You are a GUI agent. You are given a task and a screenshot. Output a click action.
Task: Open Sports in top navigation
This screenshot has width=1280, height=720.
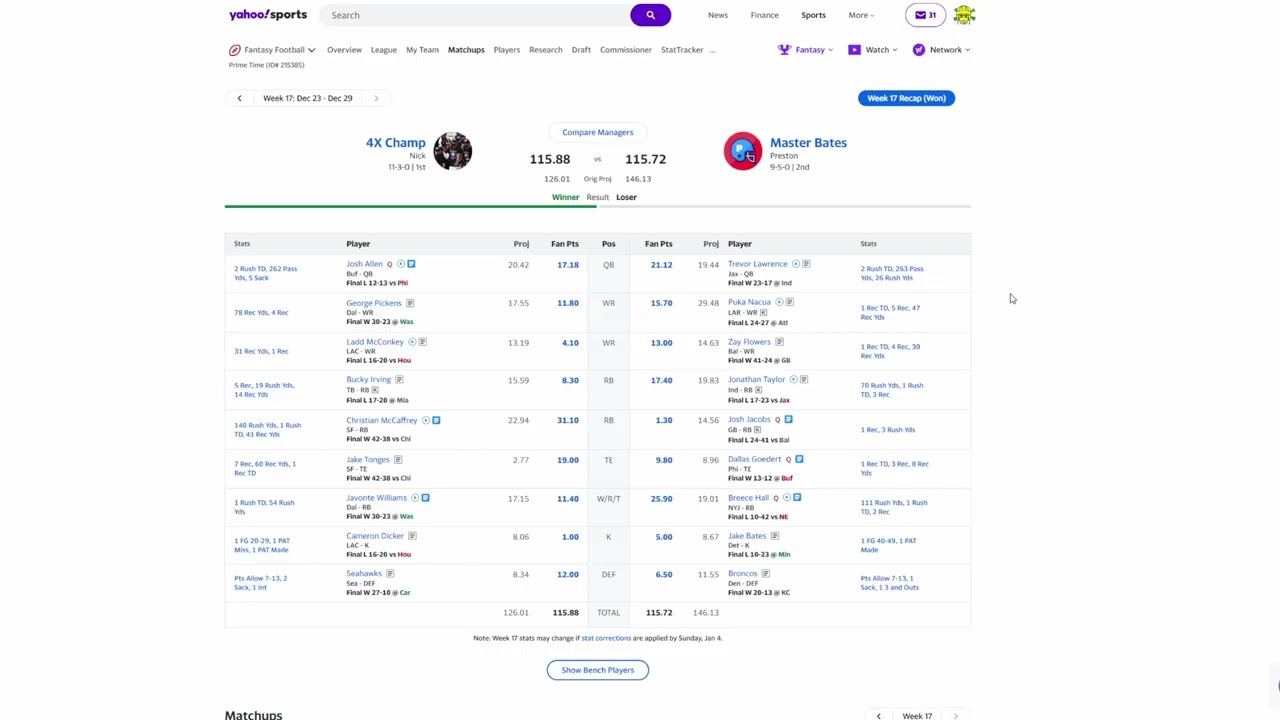point(813,15)
